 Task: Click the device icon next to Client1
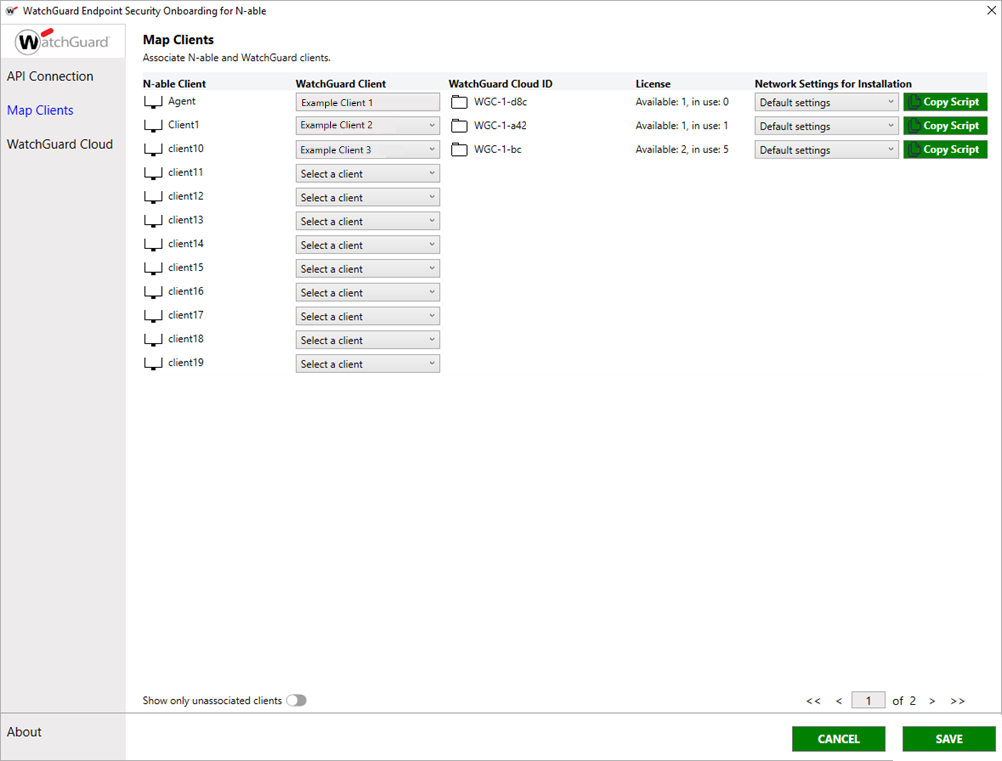pos(152,125)
